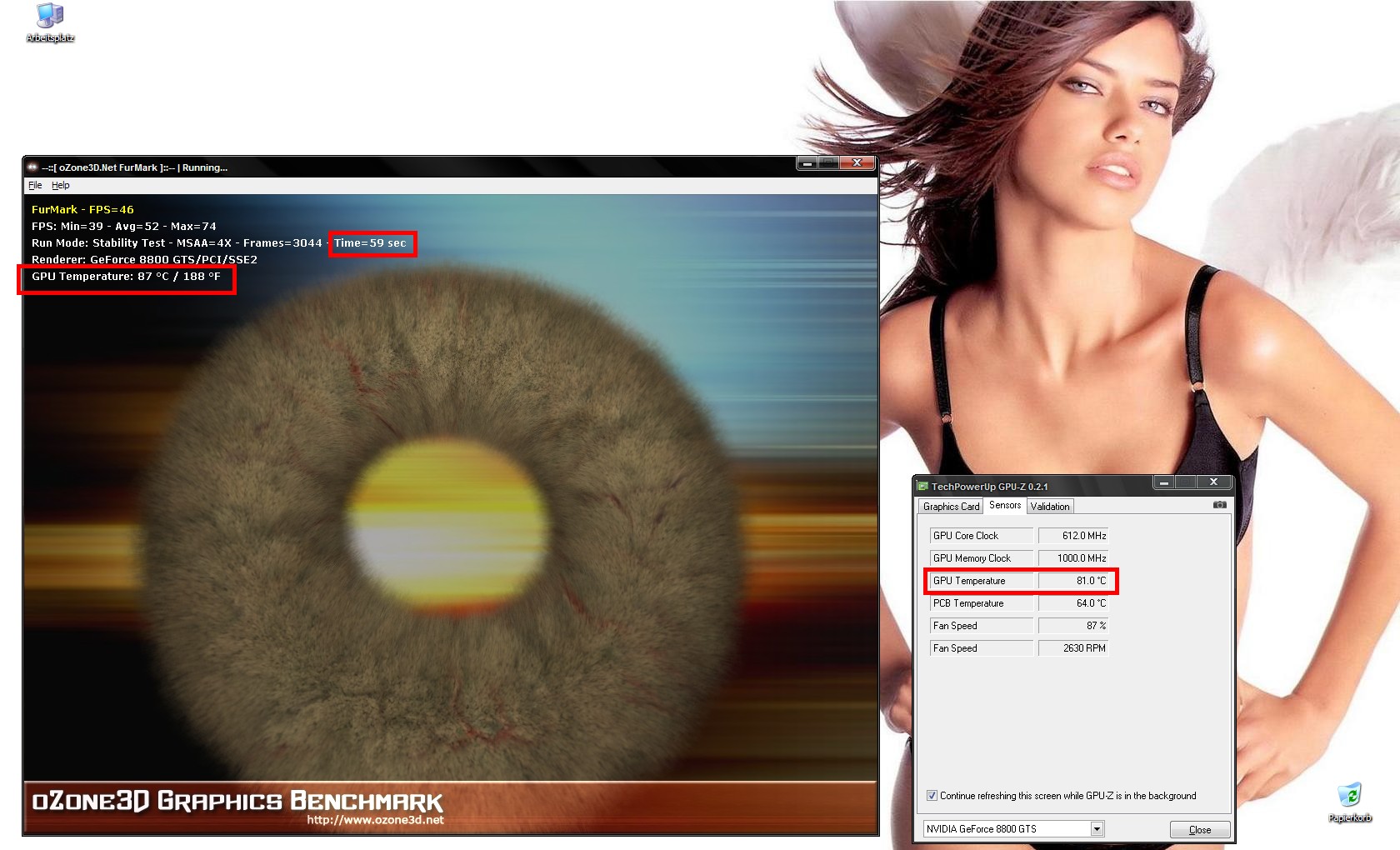
Task: Switch to the Graphics Card tab
Action: coord(951,507)
